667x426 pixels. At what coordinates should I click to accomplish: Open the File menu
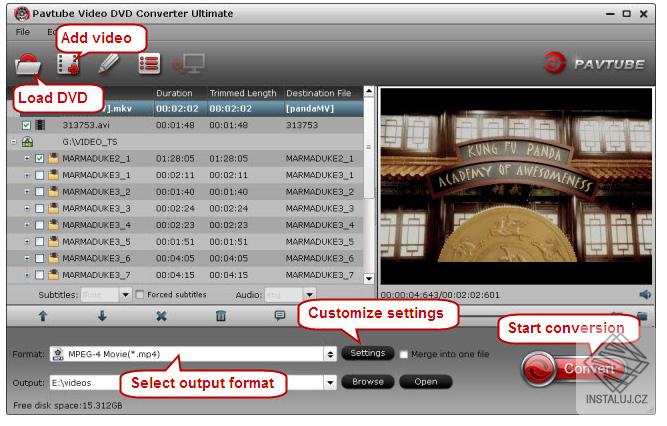click(23, 32)
